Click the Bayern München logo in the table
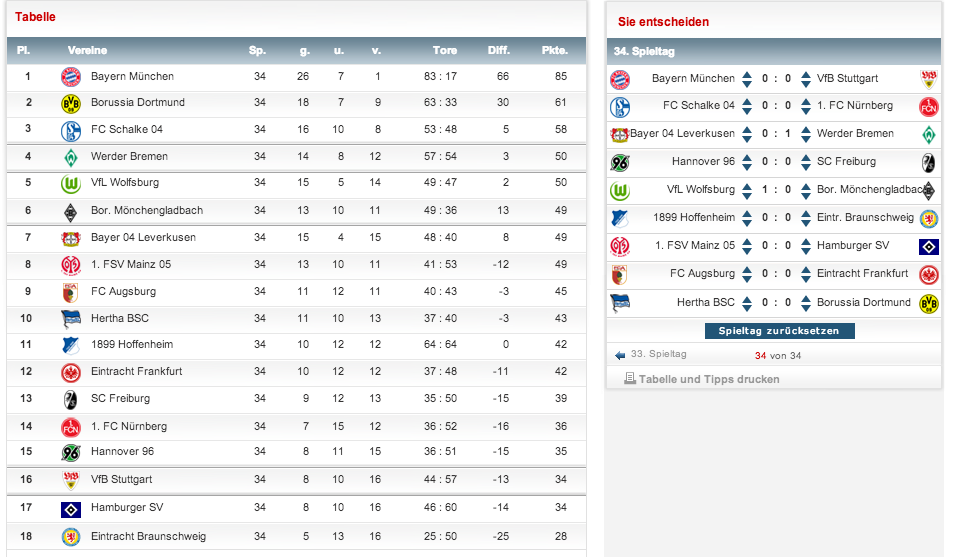This screenshot has width=953, height=557. (x=71, y=77)
